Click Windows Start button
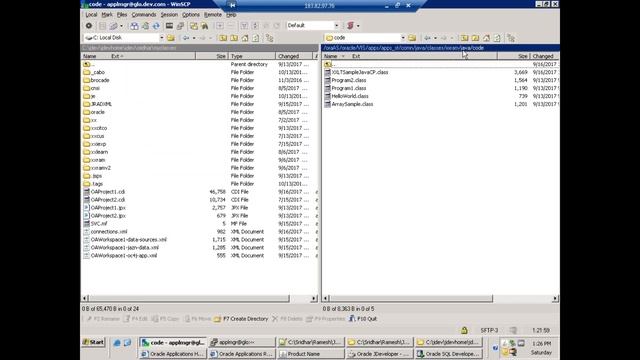Image resolution: width=640 pixels, height=360 pixels. click(93, 342)
